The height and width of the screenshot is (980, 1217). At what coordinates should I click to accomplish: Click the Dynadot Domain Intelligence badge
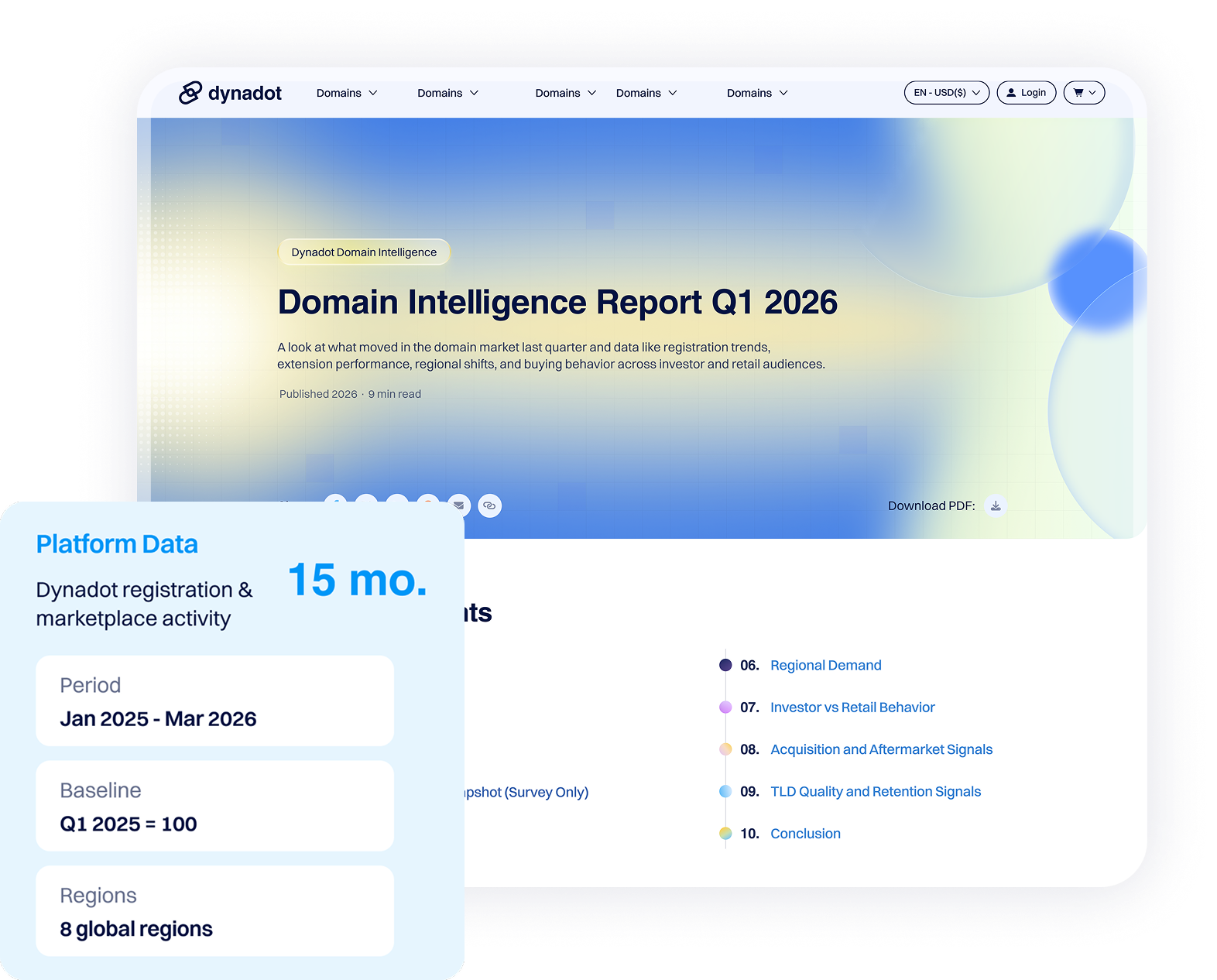(364, 252)
